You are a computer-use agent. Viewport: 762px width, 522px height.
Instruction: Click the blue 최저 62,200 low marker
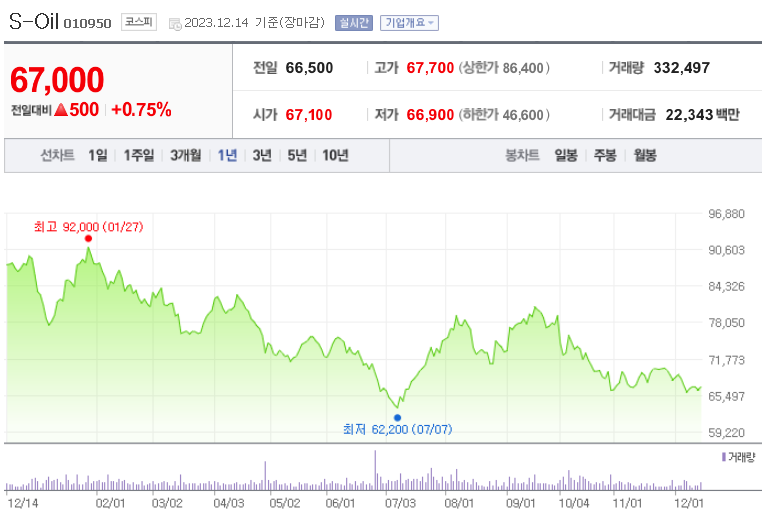398,418
